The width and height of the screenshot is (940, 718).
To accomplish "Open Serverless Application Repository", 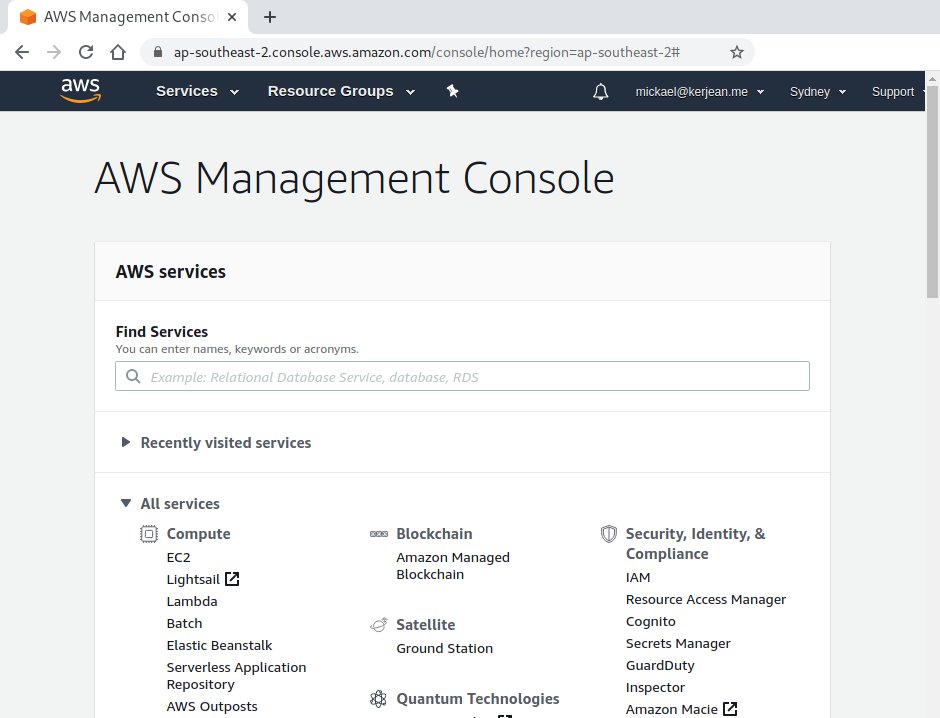I will 236,676.
